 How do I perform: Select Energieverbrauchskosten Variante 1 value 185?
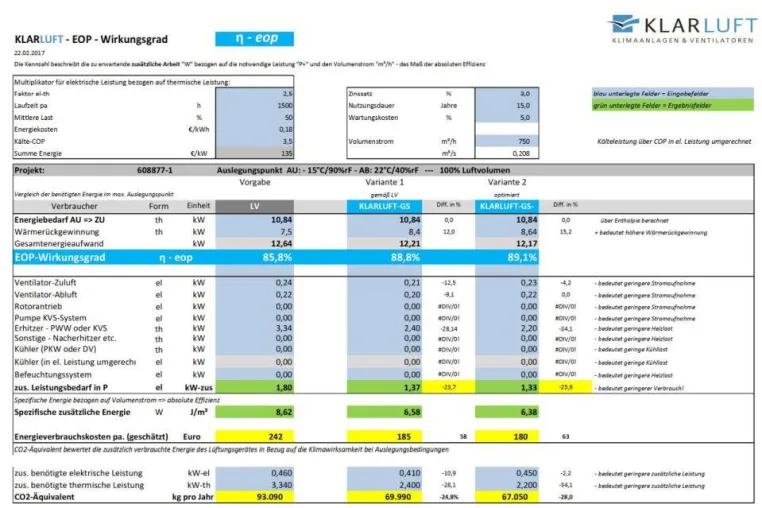(x=384, y=437)
